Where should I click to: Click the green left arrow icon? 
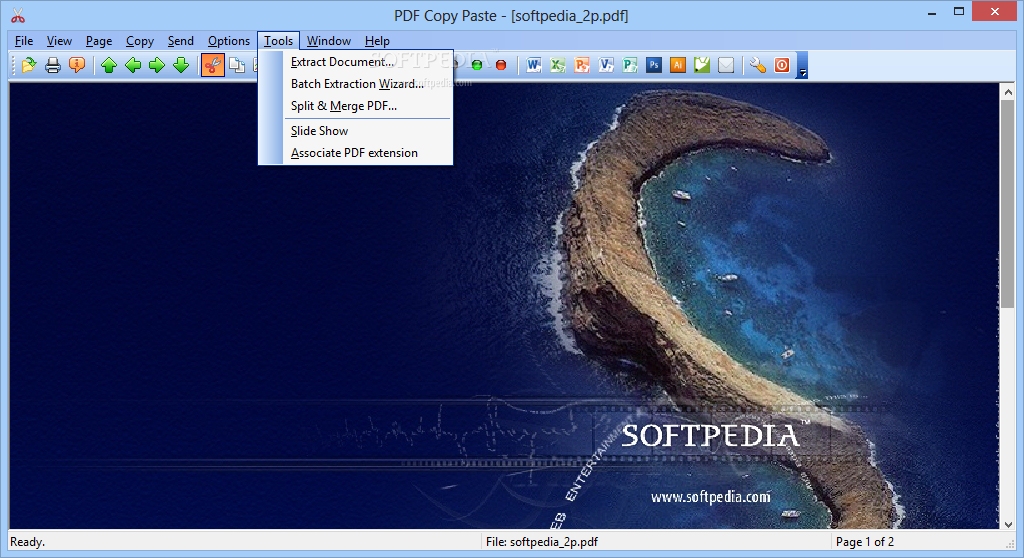[x=133, y=65]
